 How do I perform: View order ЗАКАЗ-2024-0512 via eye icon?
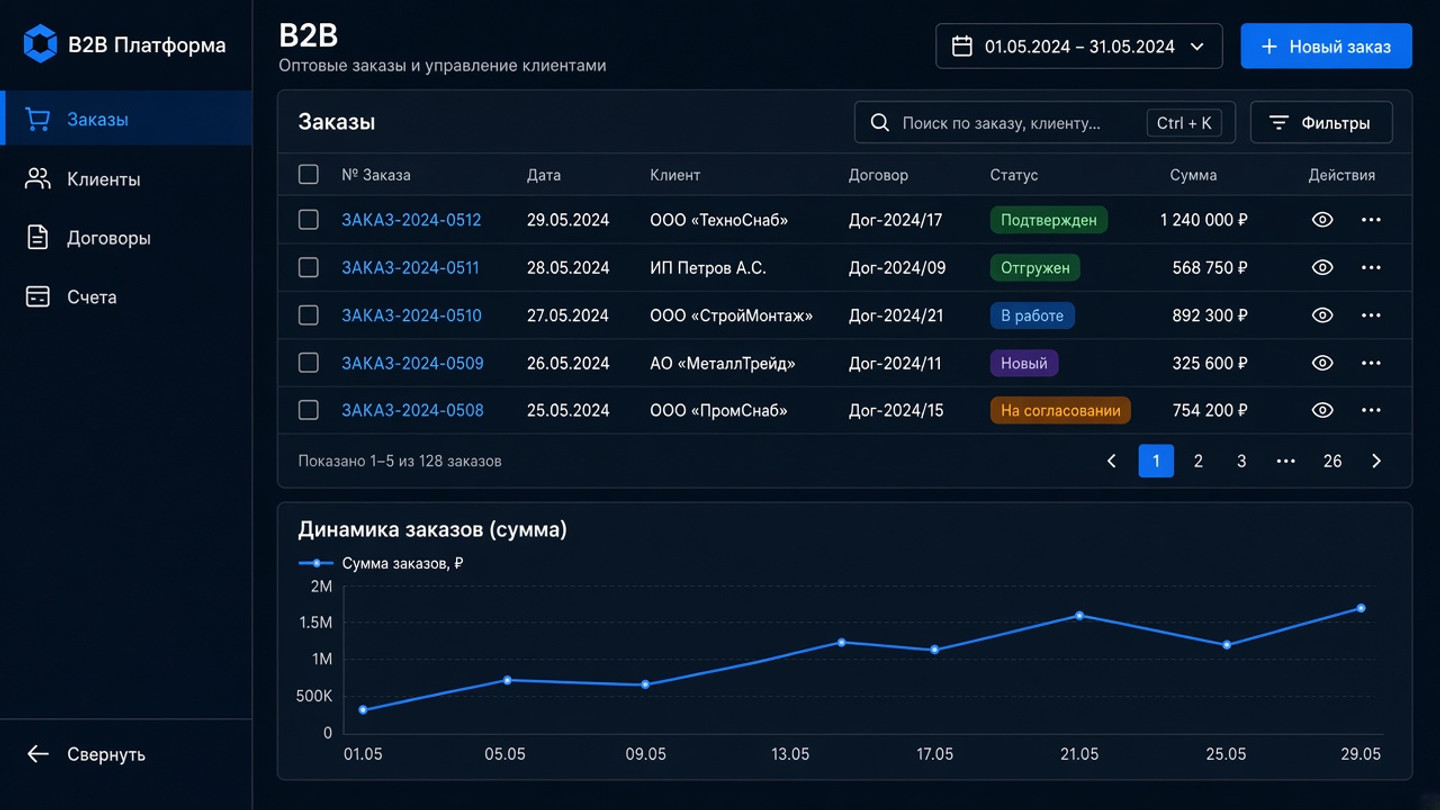click(x=1322, y=220)
